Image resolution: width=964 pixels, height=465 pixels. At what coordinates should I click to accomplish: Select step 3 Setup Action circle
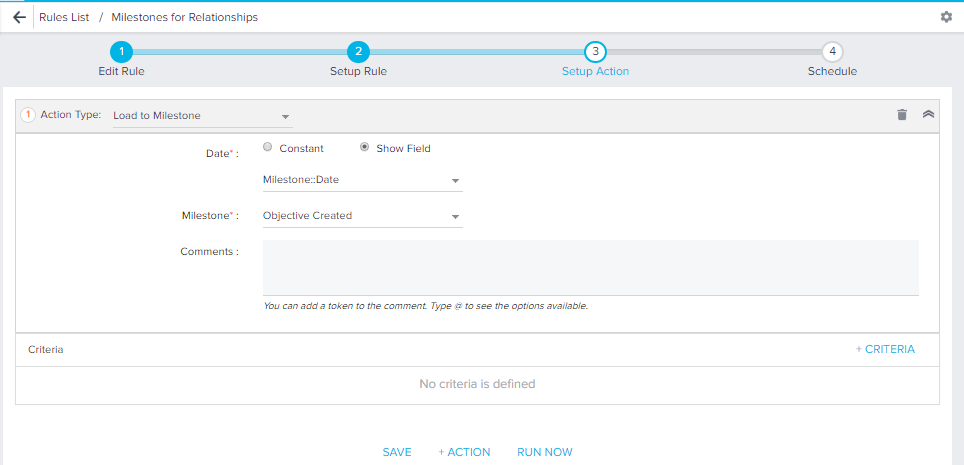click(x=595, y=52)
